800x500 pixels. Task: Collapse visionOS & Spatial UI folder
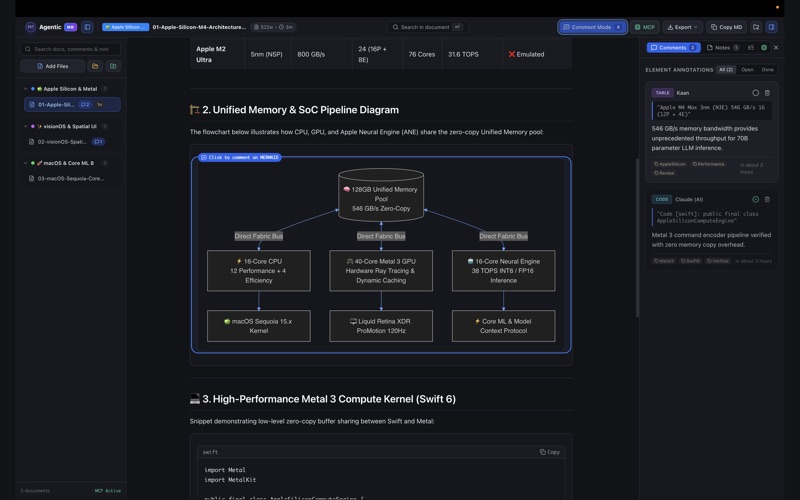[26, 126]
